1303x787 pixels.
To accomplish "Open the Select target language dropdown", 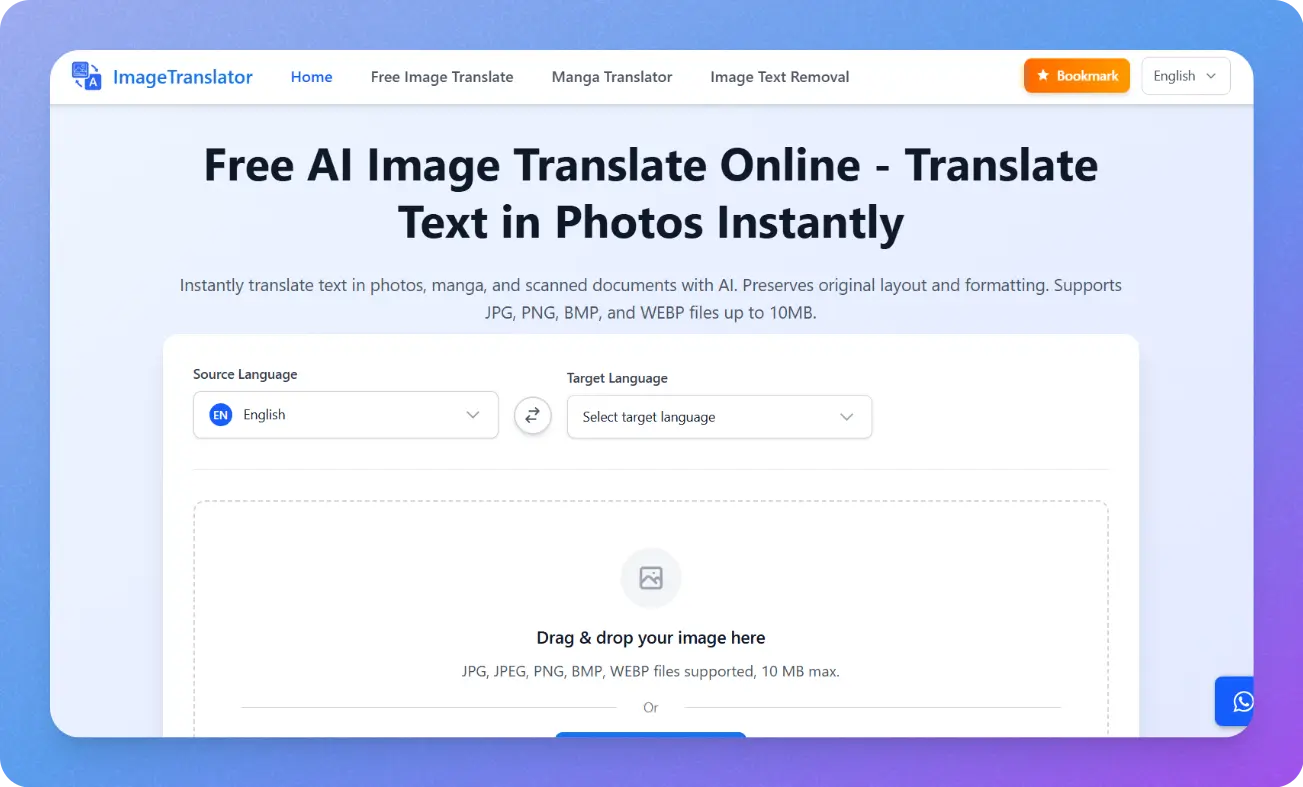I will (x=719, y=417).
